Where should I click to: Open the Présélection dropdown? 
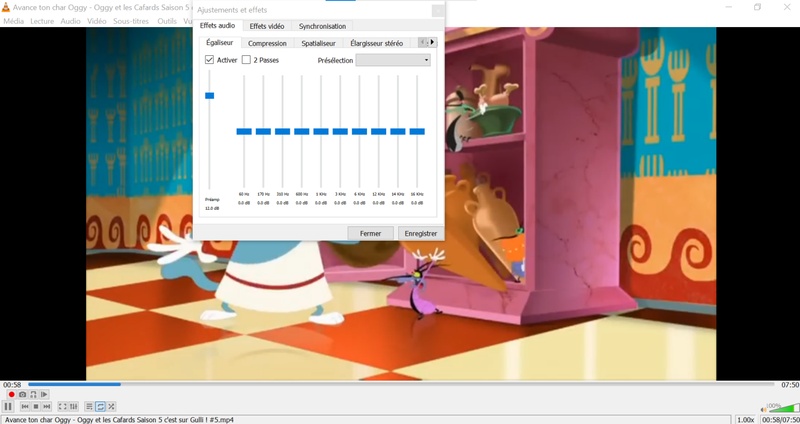[393, 60]
